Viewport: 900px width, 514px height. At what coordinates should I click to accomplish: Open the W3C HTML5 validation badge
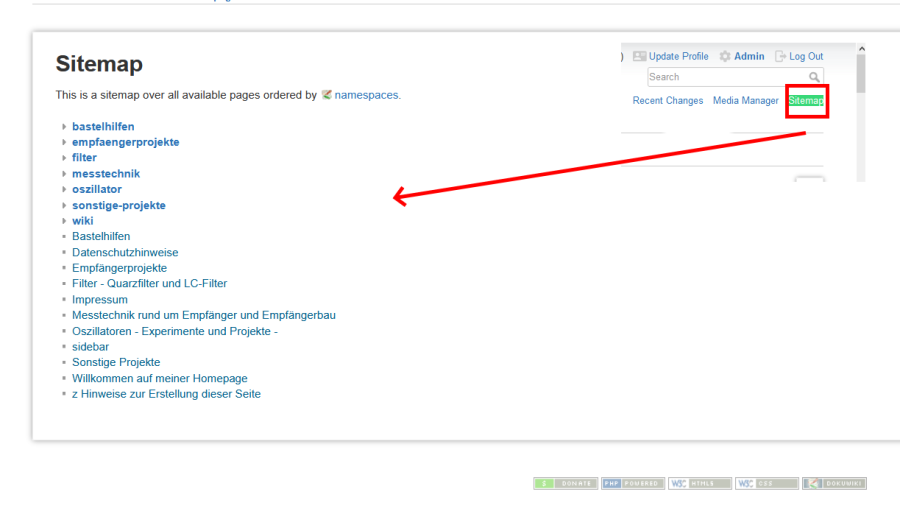(700, 484)
